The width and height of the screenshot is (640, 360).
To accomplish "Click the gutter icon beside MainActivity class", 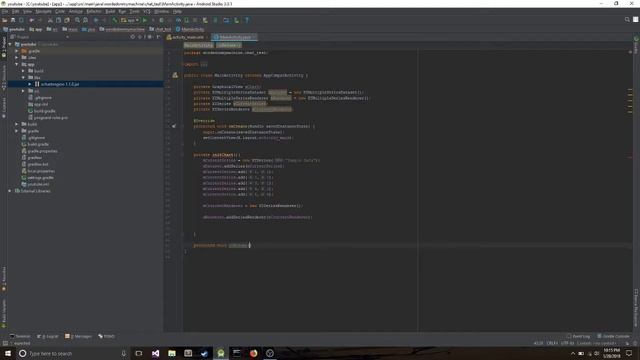I will 175,75.
